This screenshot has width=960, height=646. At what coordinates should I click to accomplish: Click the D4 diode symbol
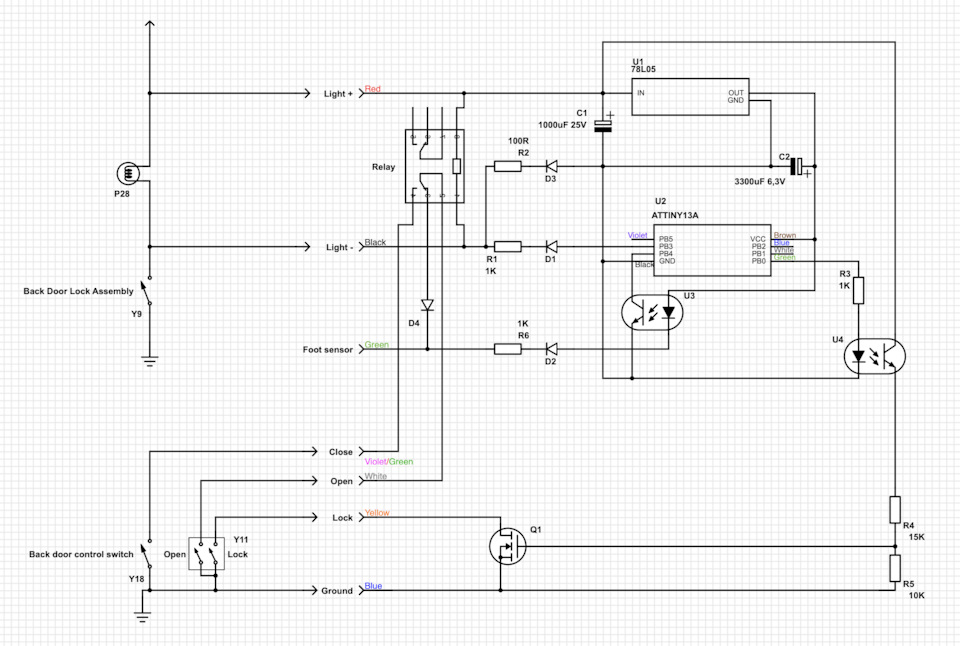pos(427,305)
